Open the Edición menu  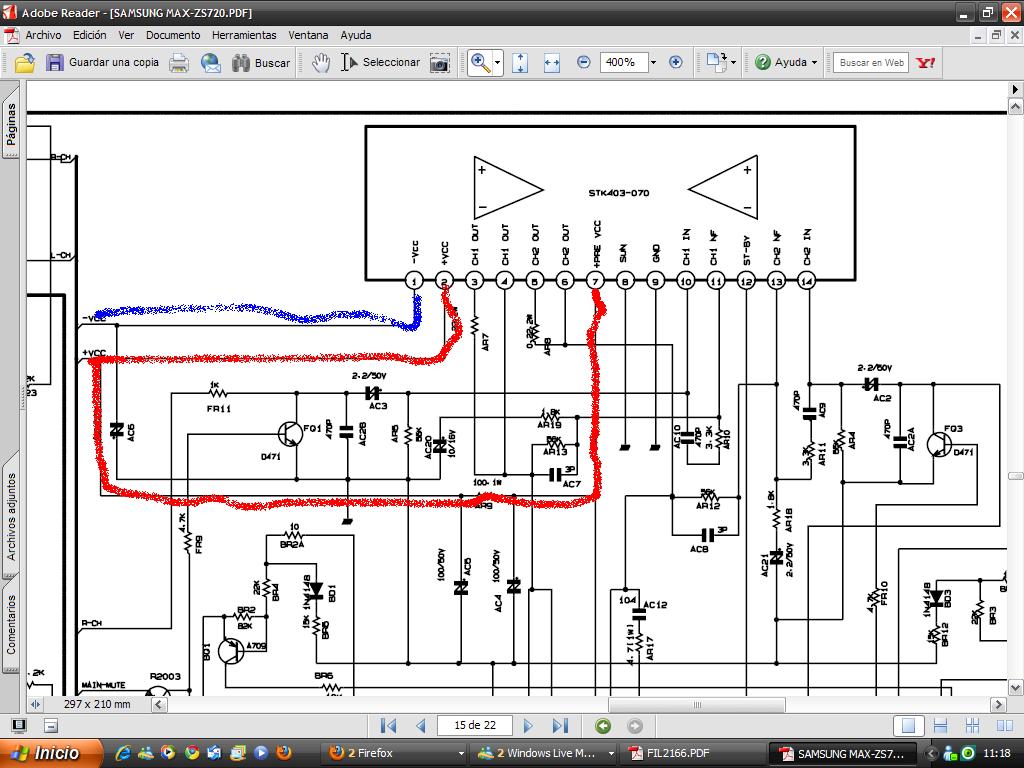click(89, 35)
